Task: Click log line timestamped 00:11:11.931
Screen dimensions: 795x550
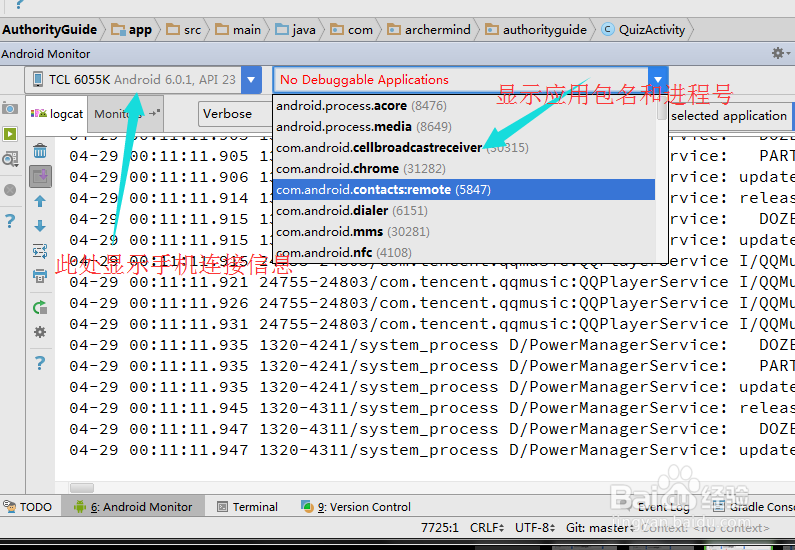Action: pos(432,324)
